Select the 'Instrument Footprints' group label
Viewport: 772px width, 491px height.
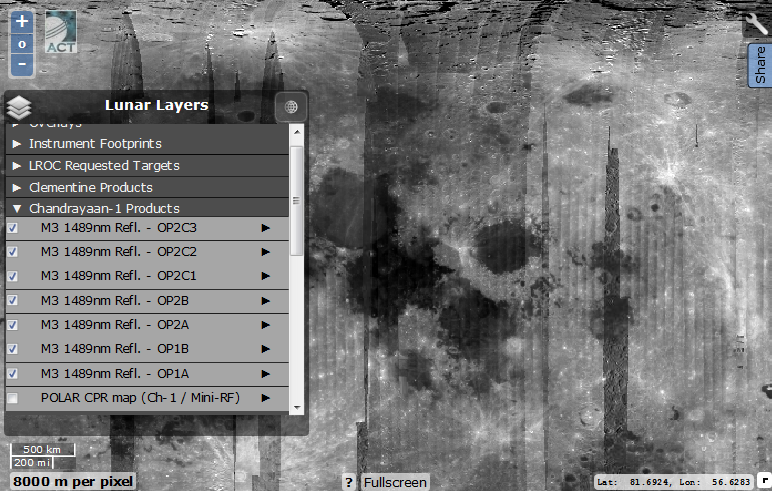click(95, 144)
